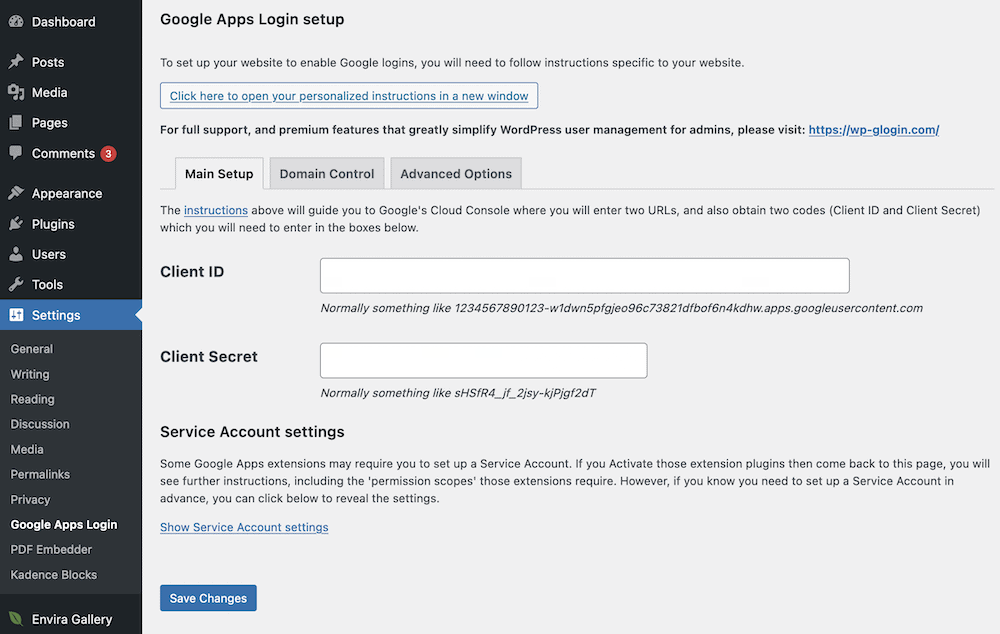
Task: Focus the Client ID input field
Action: [585, 276]
